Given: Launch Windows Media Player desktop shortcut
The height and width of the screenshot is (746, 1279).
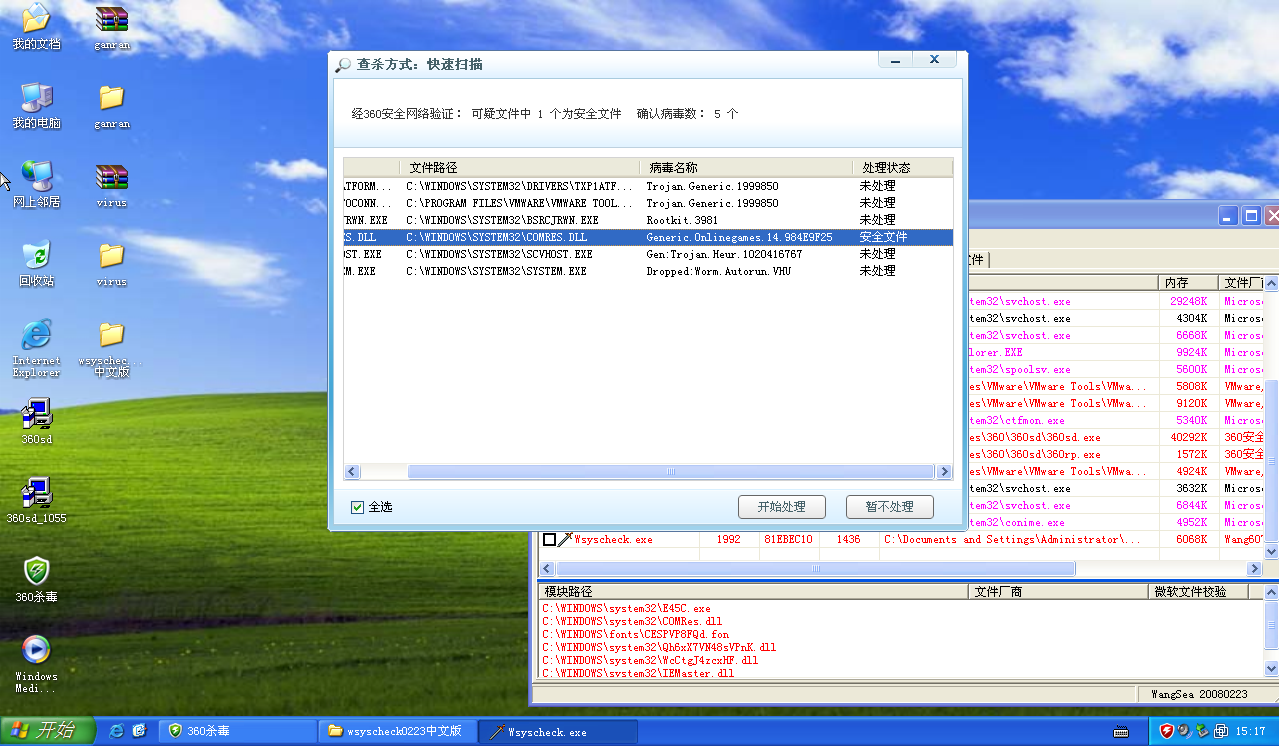Looking at the screenshot, I should [36, 663].
